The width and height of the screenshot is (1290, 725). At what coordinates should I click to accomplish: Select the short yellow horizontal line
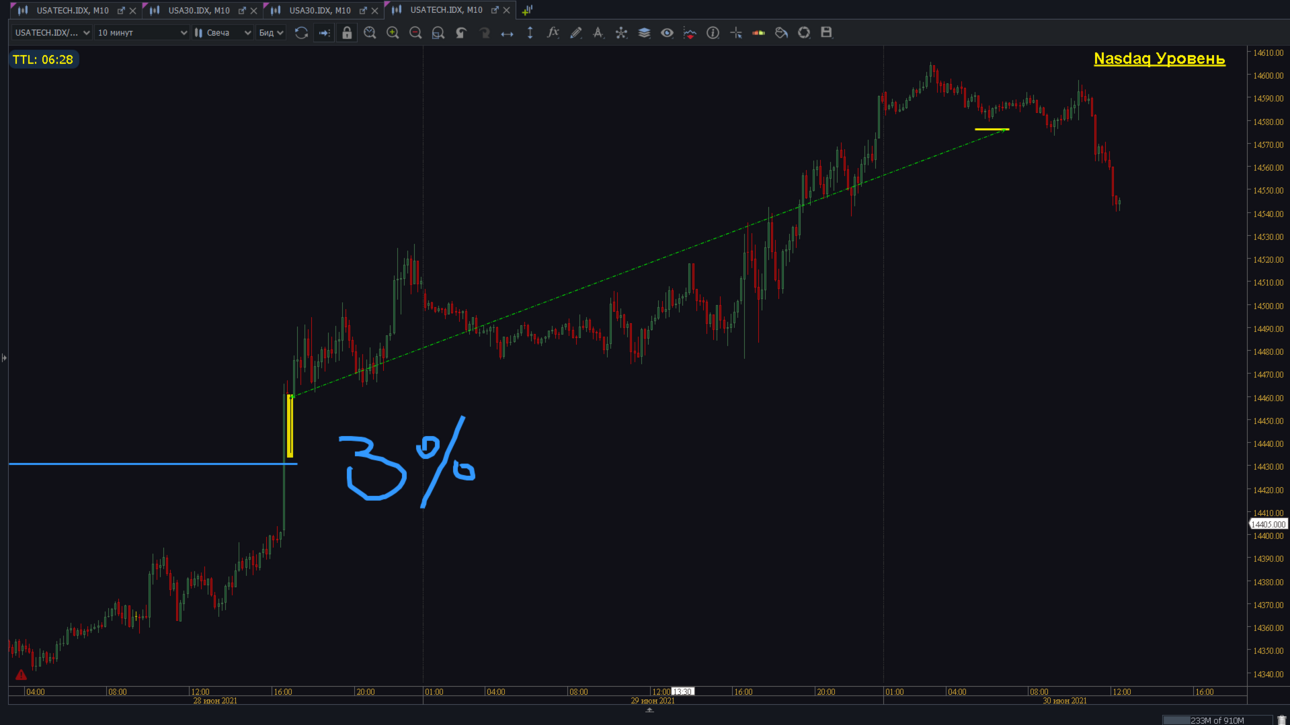click(x=992, y=129)
